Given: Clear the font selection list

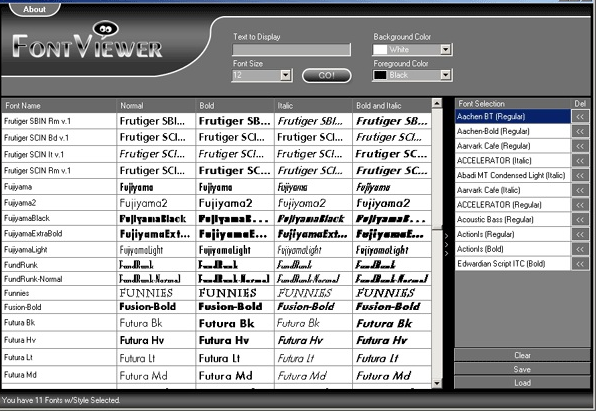Looking at the screenshot, I should coord(522,355).
